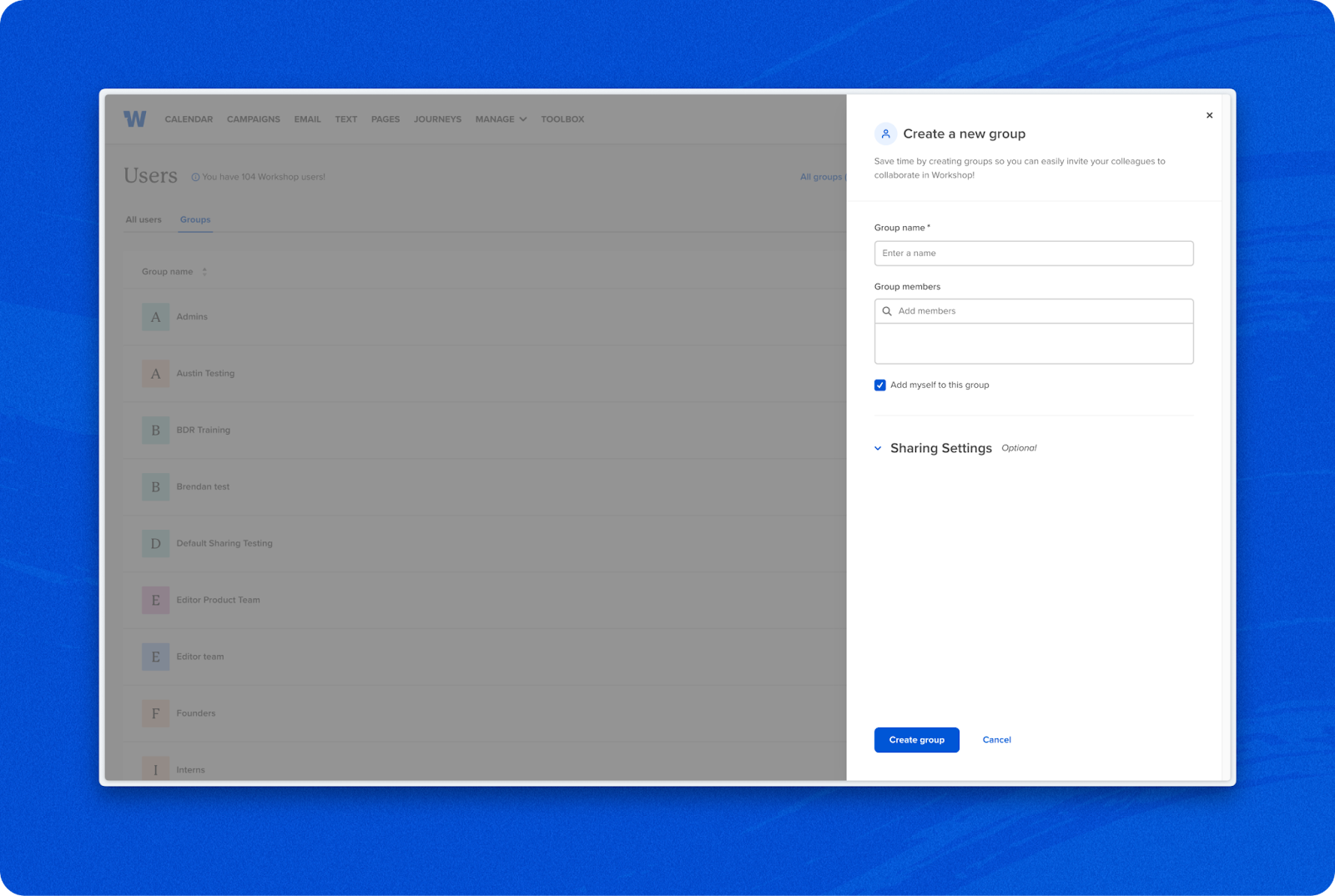This screenshot has width=1335, height=896.
Task: Open the Email nav item
Action: pos(307,119)
